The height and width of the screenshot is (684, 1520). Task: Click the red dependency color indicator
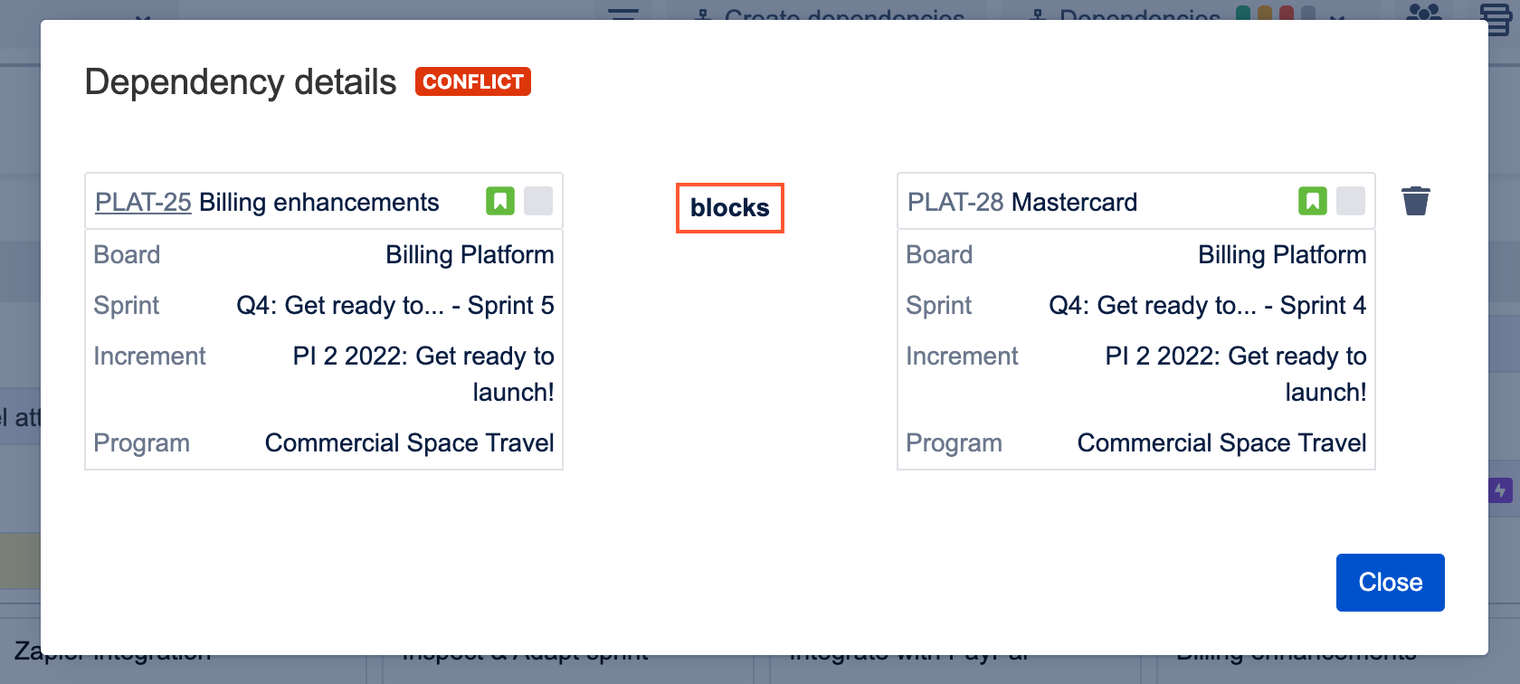[x=1287, y=14]
